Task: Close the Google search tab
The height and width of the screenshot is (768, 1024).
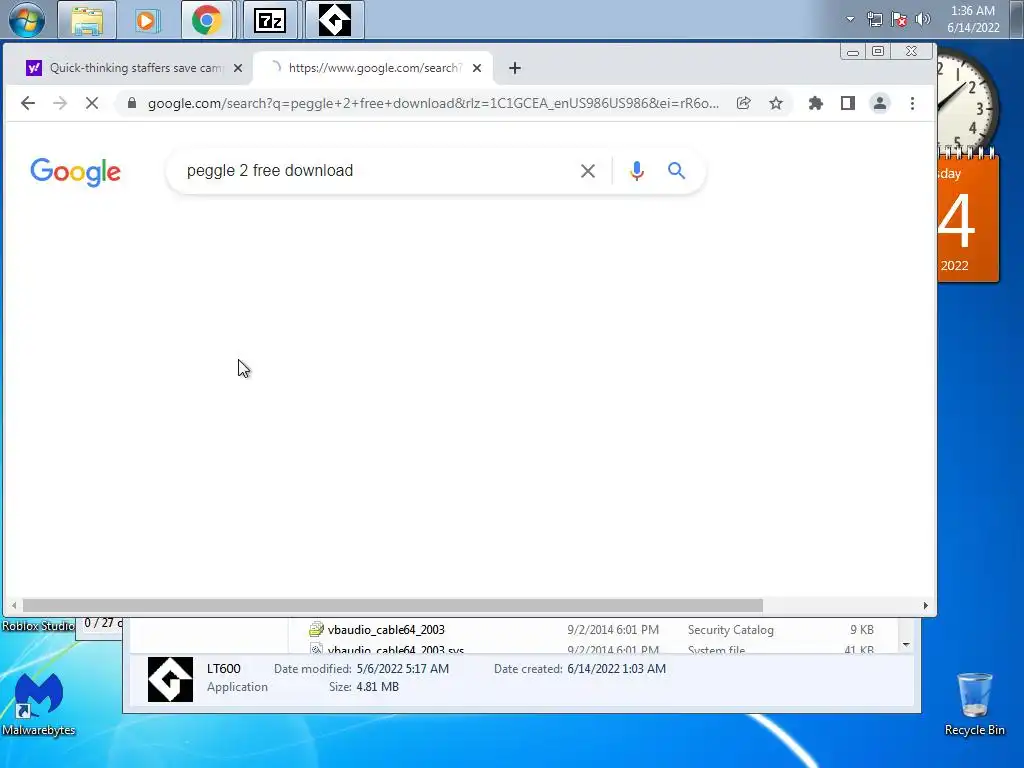Action: pyautogui.click(x=477, y=68)
